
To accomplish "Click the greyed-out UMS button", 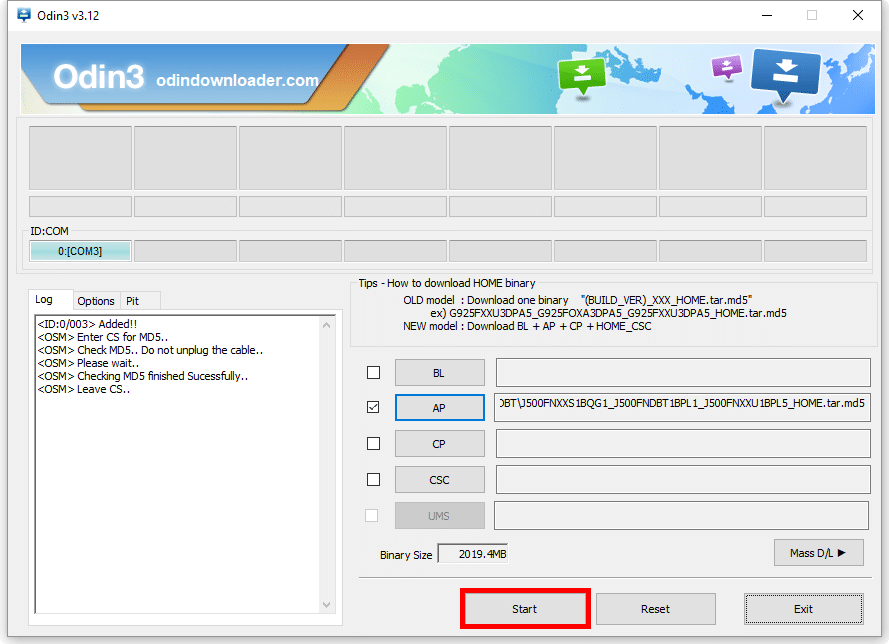I will [439, 516].
